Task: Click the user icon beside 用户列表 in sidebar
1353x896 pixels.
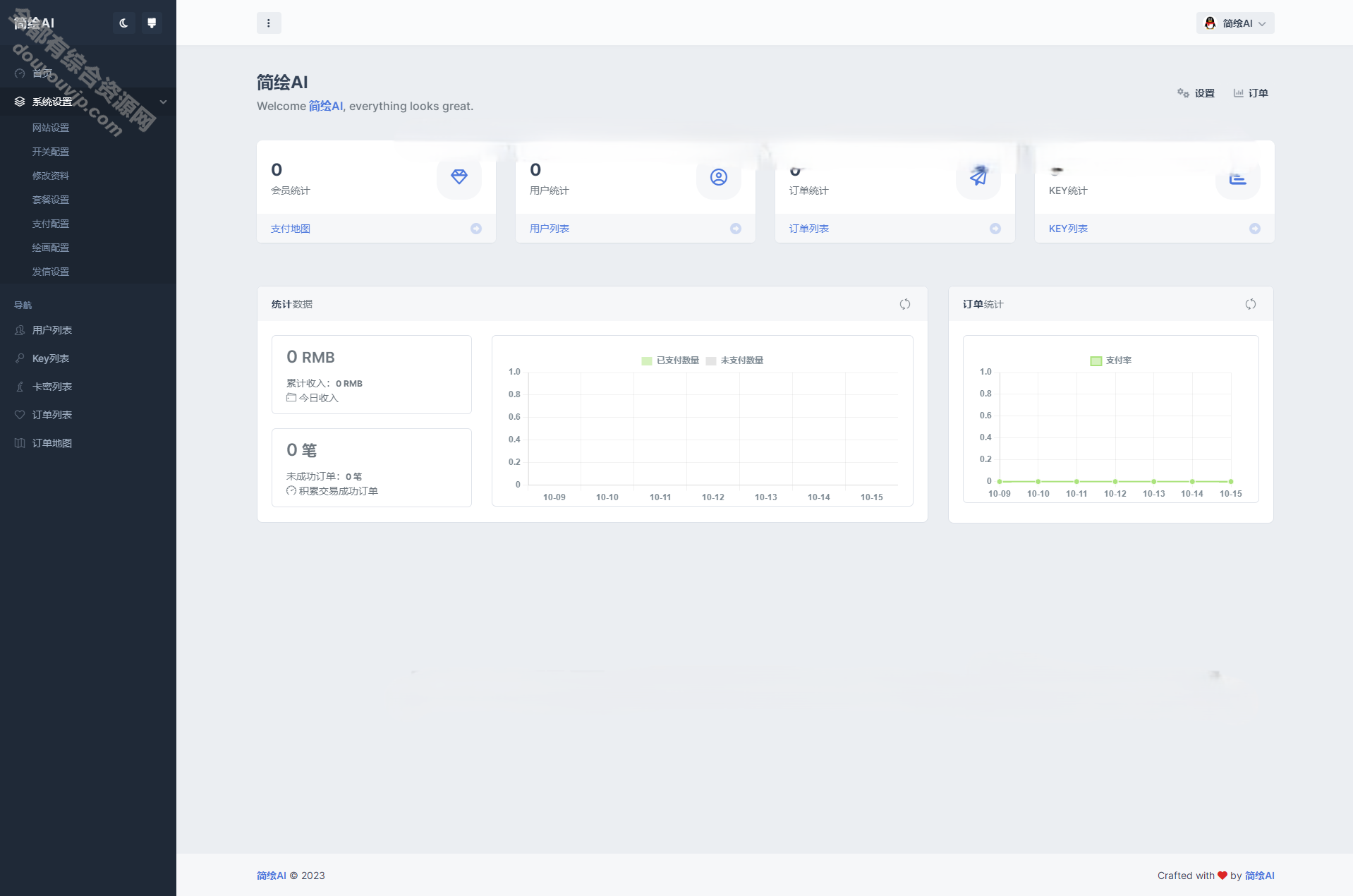Action: [20, 330]
